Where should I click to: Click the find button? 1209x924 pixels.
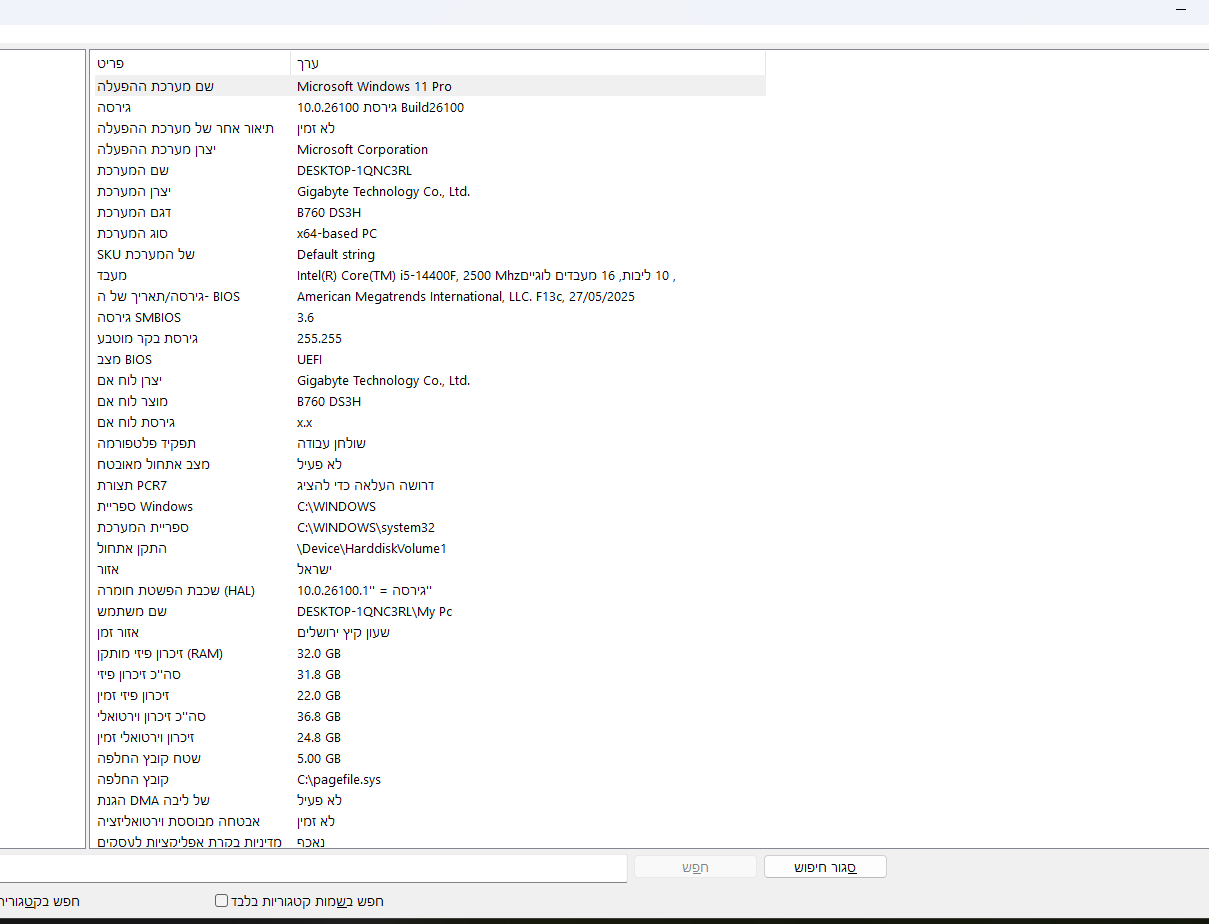click(x=695, y=866)
